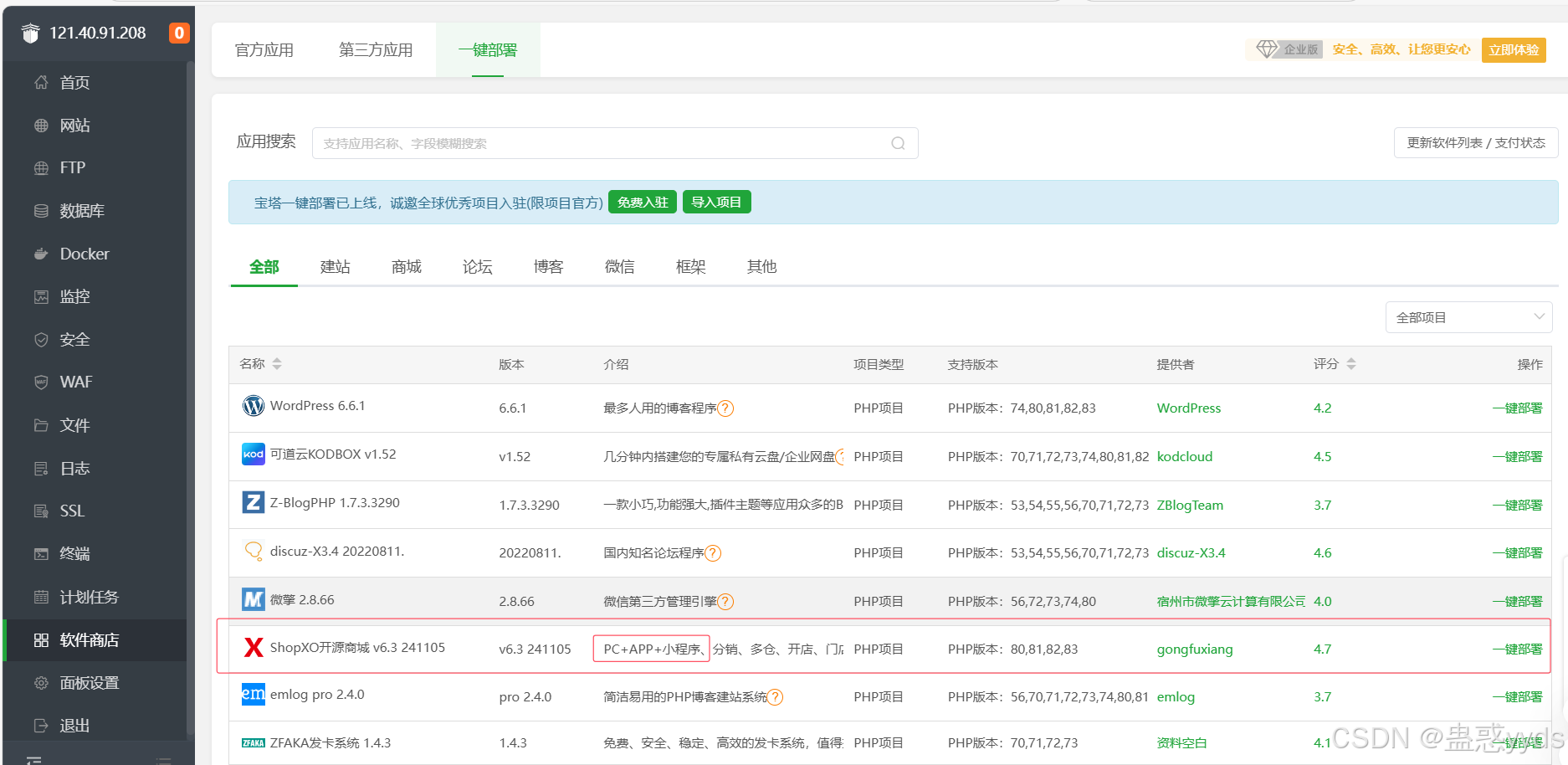Click the Z-BlogPHP logo icon
Viewport: 1568px width, 765px height.
pos(253,502)
